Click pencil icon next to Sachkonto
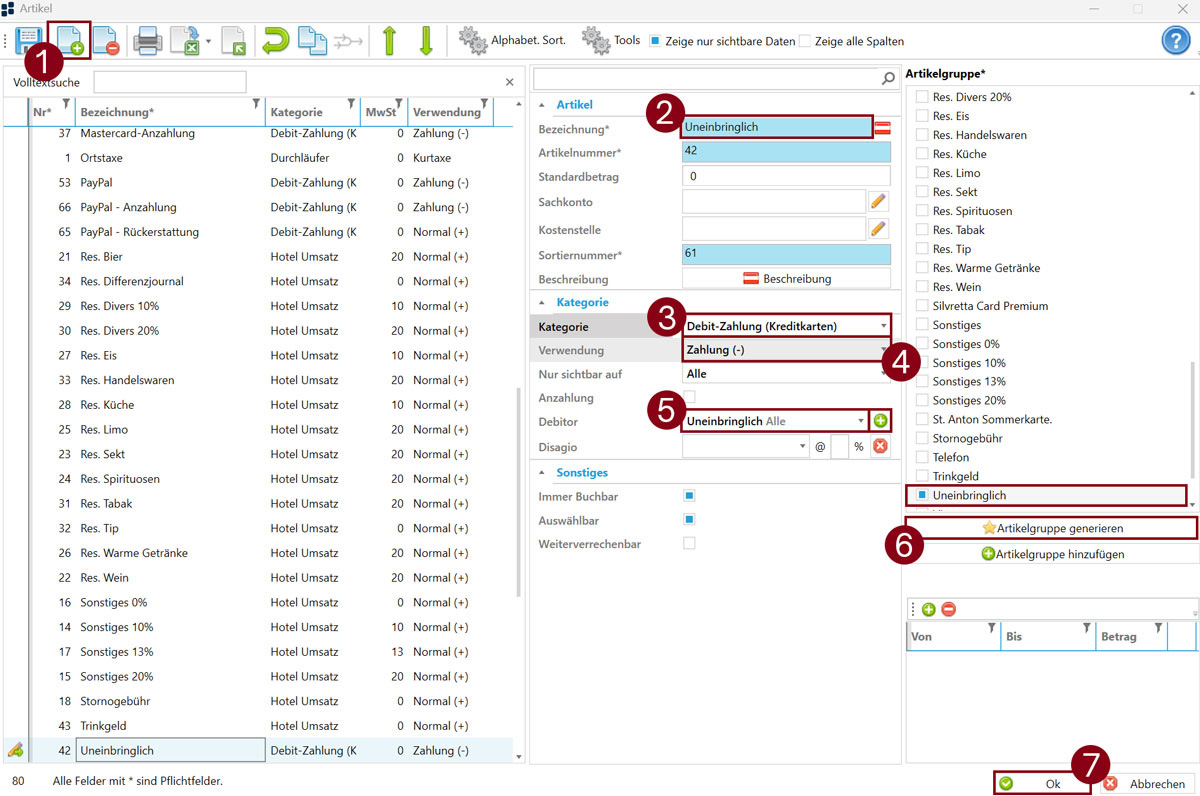This screenshot has width=1200, height=796. [x=878, y=202]
